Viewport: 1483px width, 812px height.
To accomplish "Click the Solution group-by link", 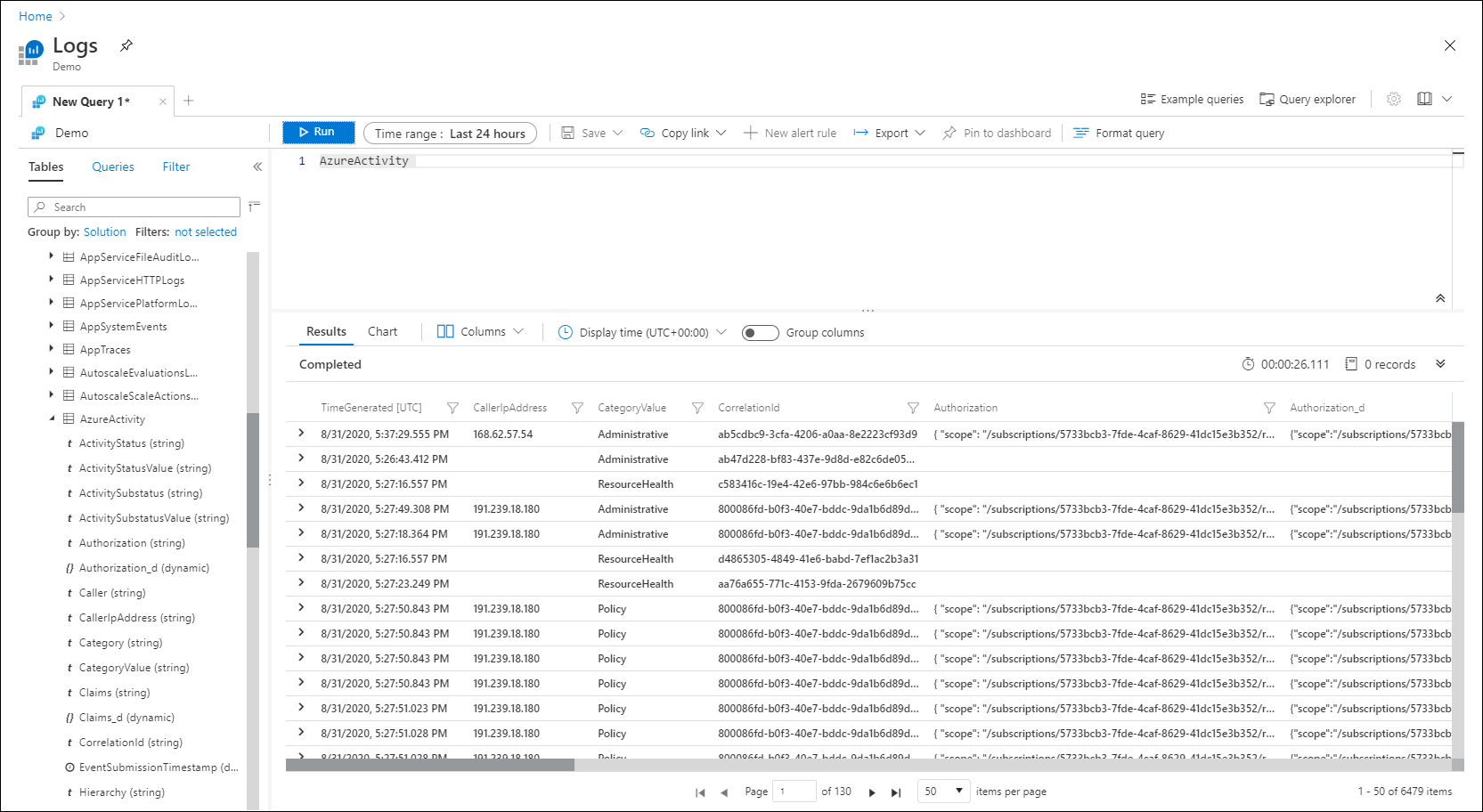I will click(x=104, y=231).
